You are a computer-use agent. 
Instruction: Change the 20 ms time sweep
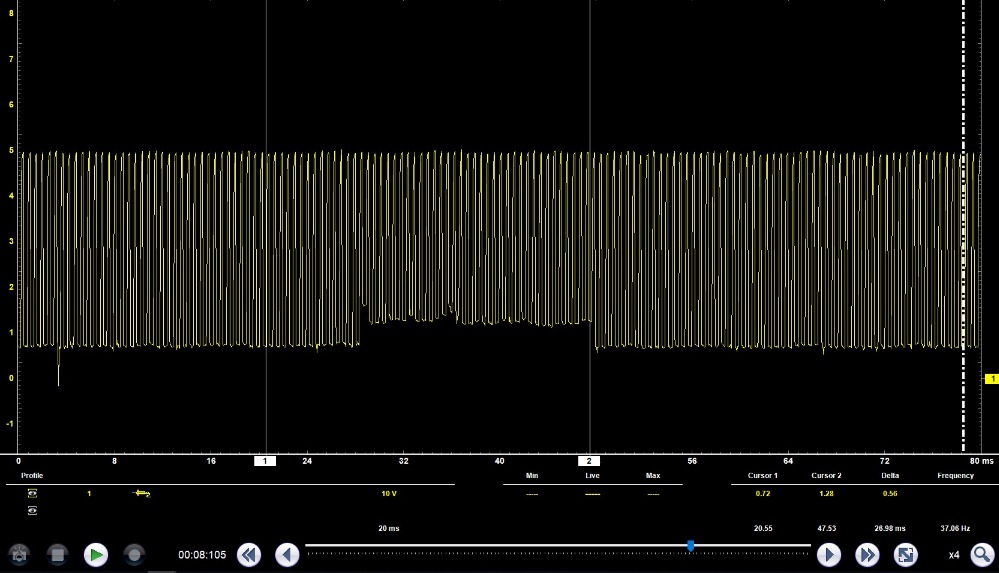[x=388, y=527]
